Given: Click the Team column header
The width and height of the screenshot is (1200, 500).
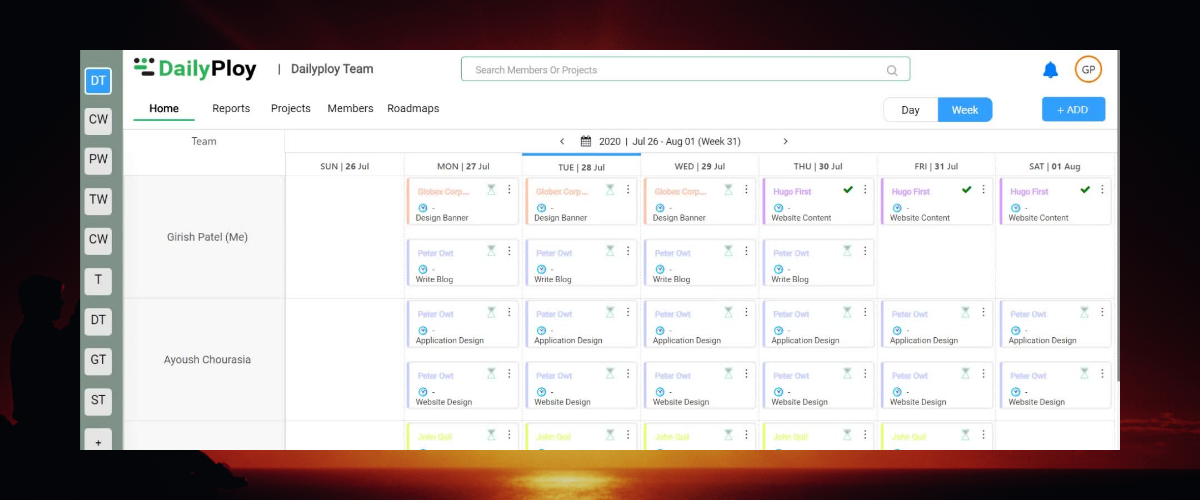Looking at the screenshot, I should point(204,142).
